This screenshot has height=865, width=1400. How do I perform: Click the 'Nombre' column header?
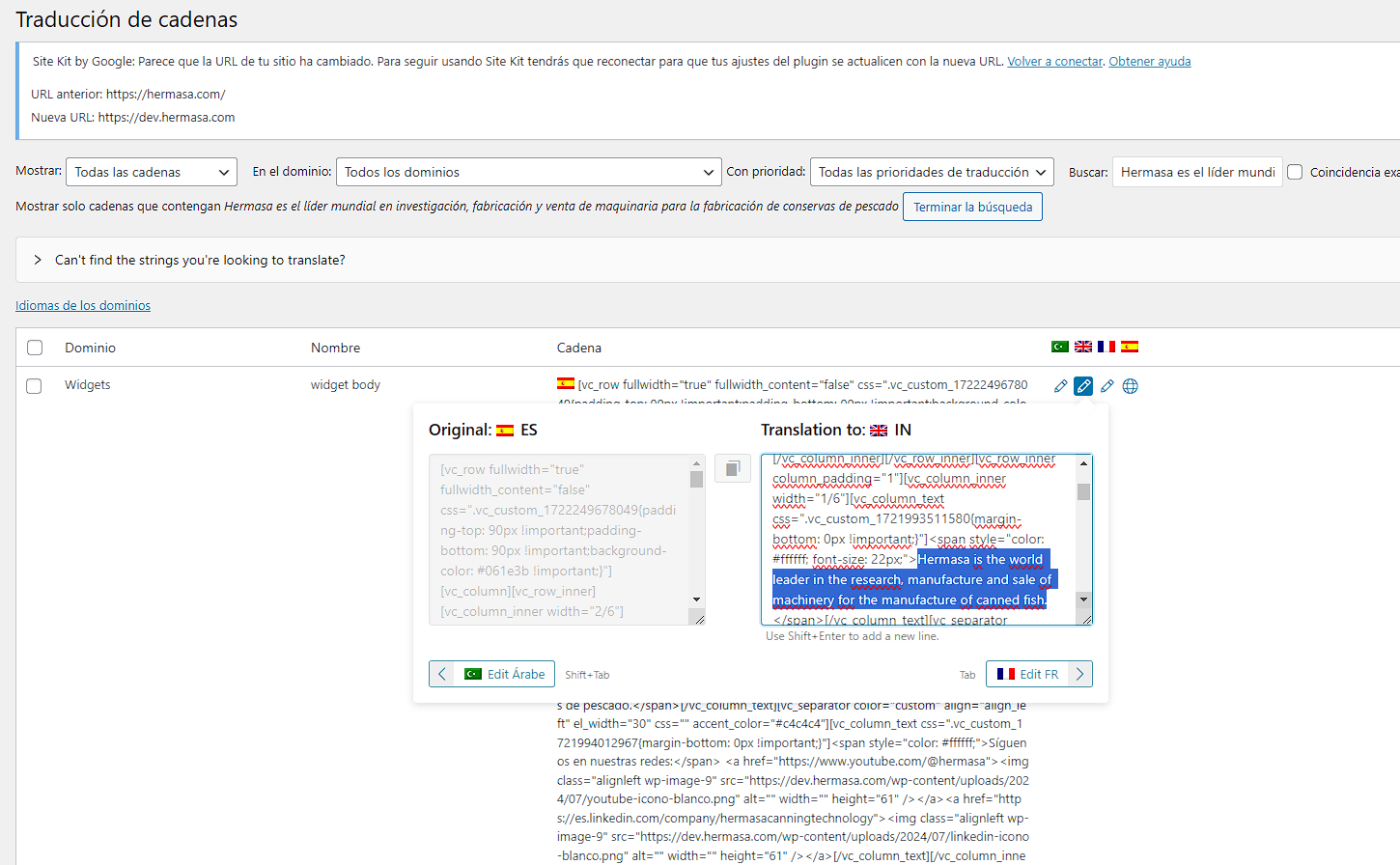(335, 348)
